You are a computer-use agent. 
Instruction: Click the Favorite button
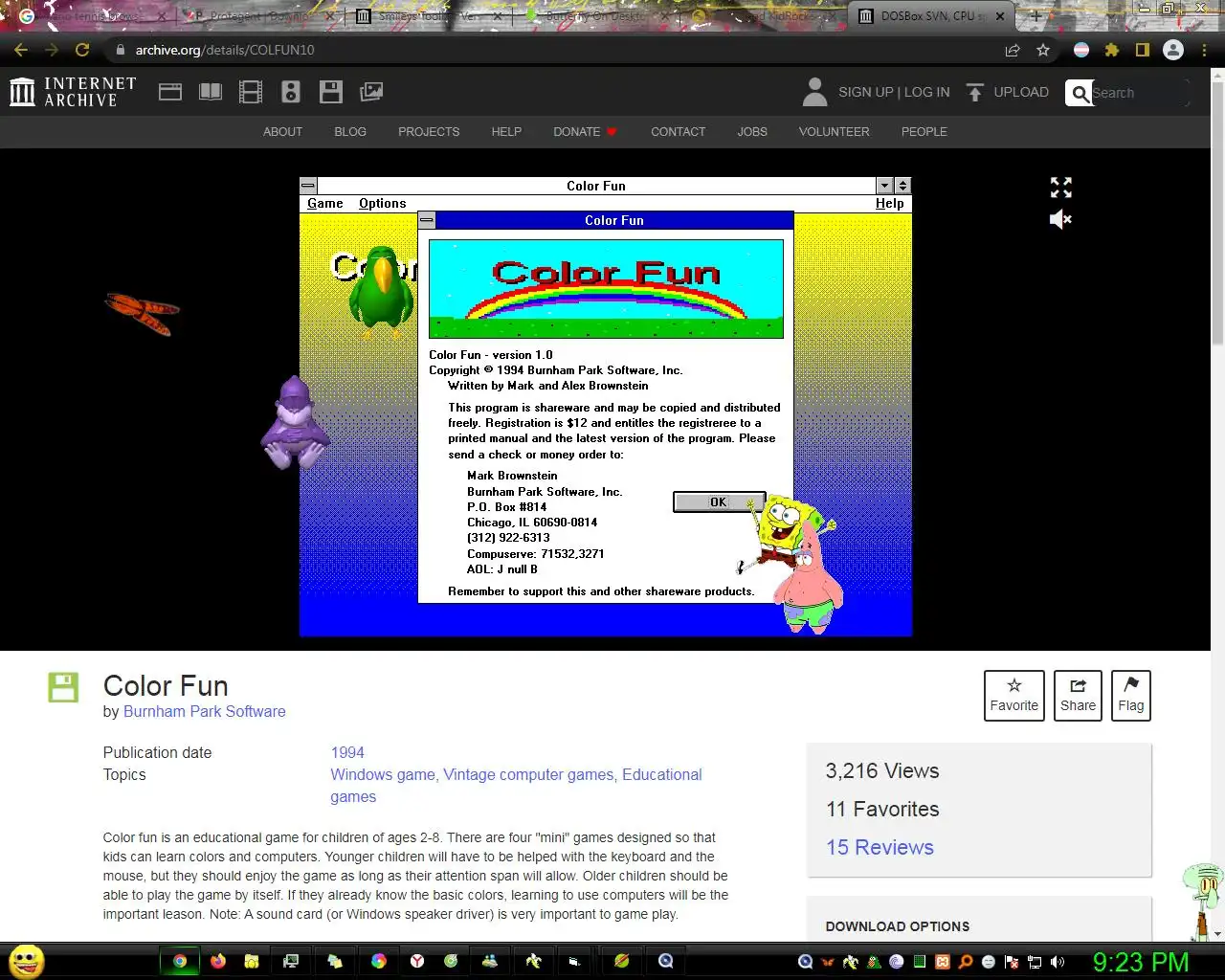[x=1014, y=696]
